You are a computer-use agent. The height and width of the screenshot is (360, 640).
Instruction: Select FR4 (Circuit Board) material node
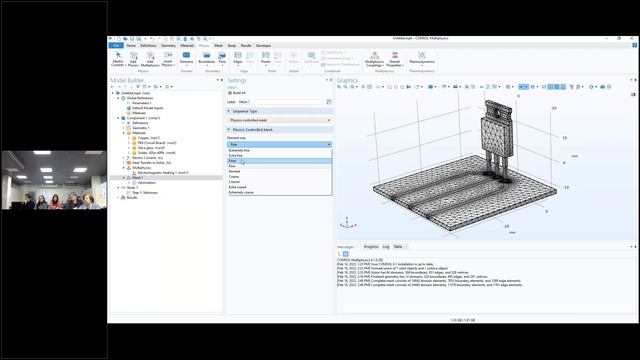pos(157,143)
